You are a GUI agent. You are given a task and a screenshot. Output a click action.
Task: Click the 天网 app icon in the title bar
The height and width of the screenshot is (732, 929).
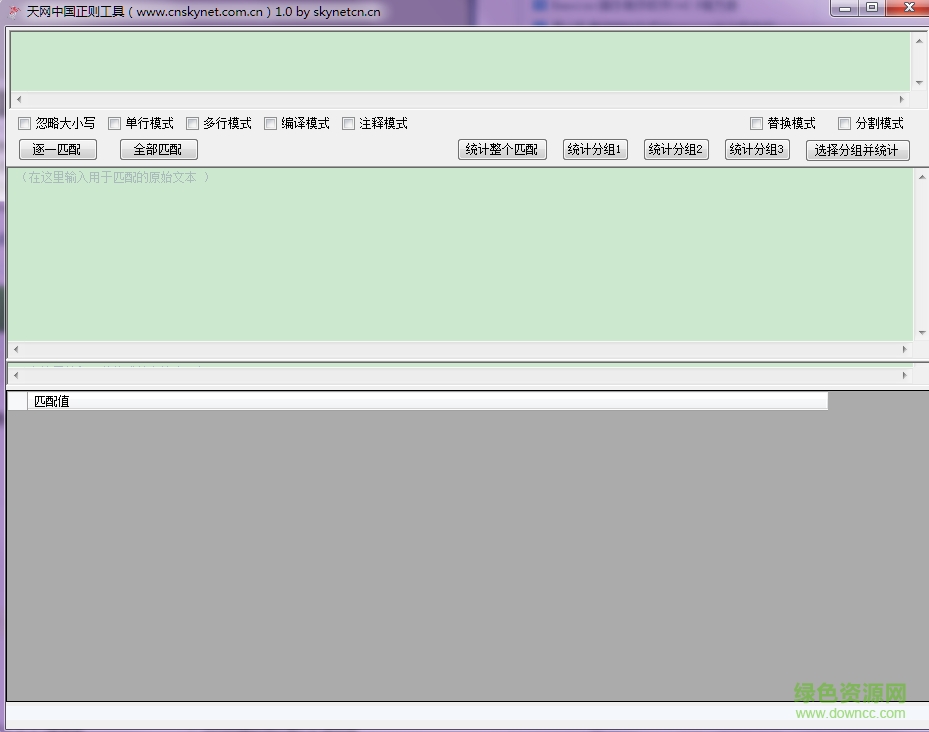coord(12,11)
